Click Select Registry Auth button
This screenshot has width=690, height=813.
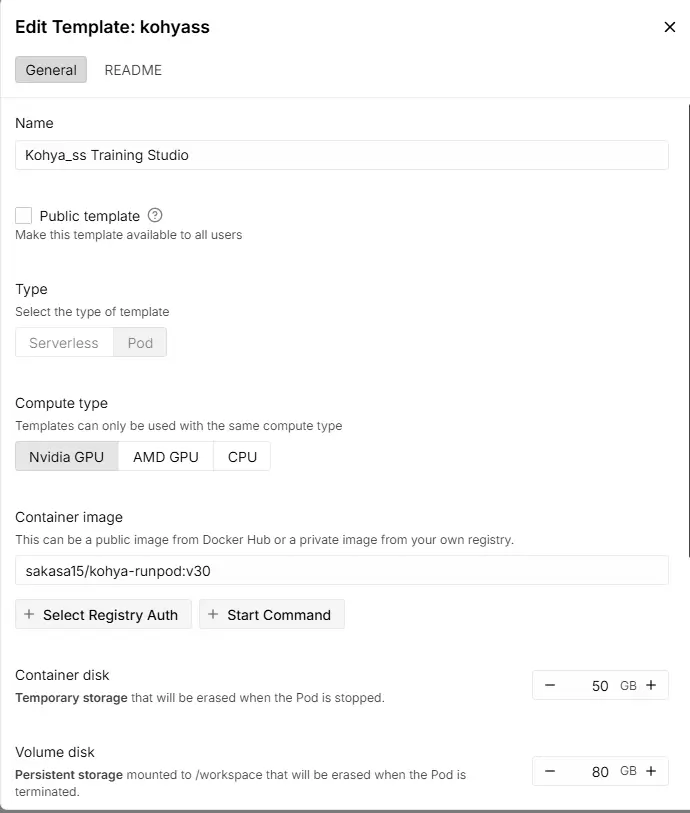click(103, 615)
